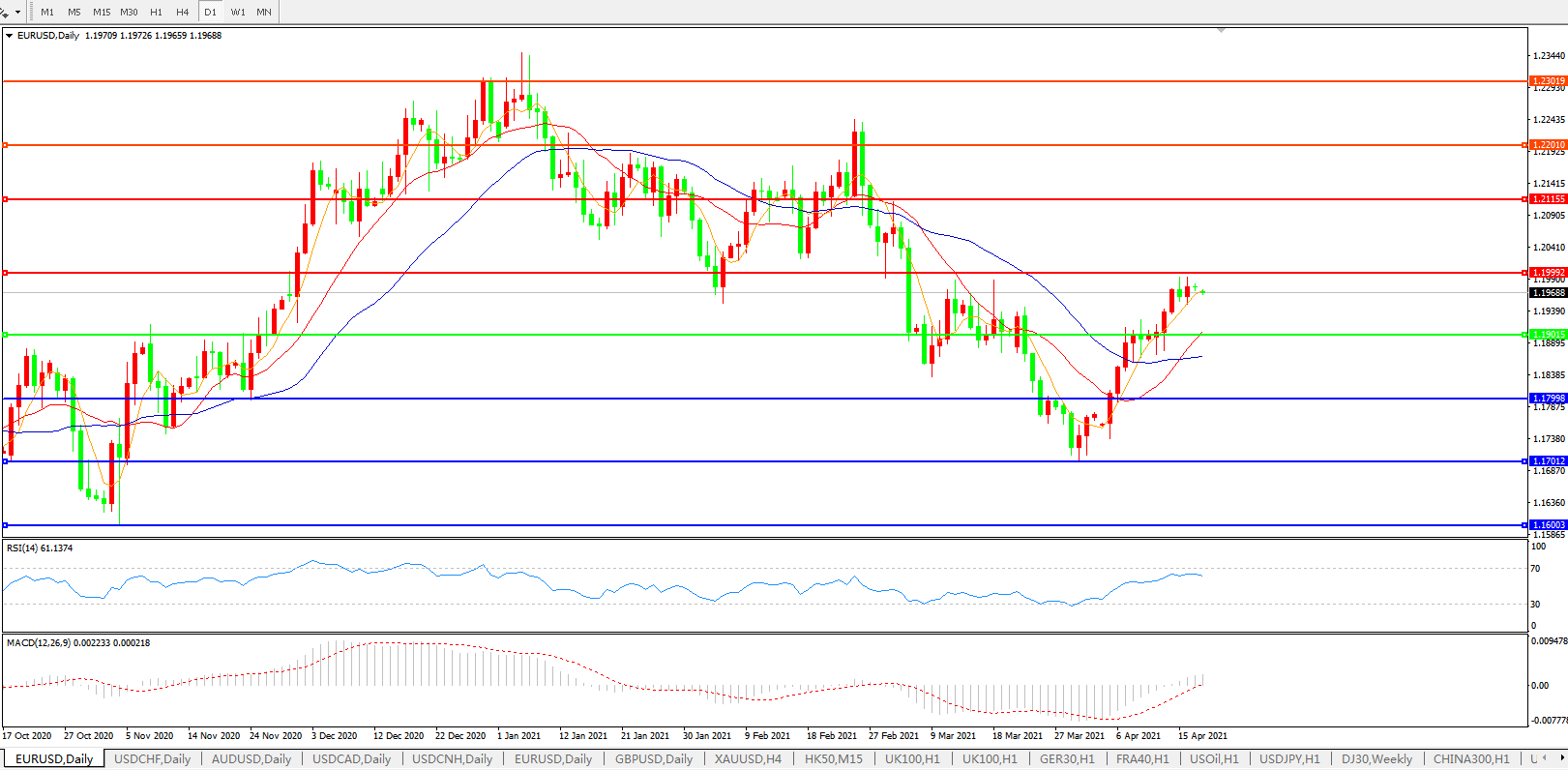Select the blue 1.17012 price label
Image resolution: width=1568 pixels, height=770 pixels.
[1548, 461]
